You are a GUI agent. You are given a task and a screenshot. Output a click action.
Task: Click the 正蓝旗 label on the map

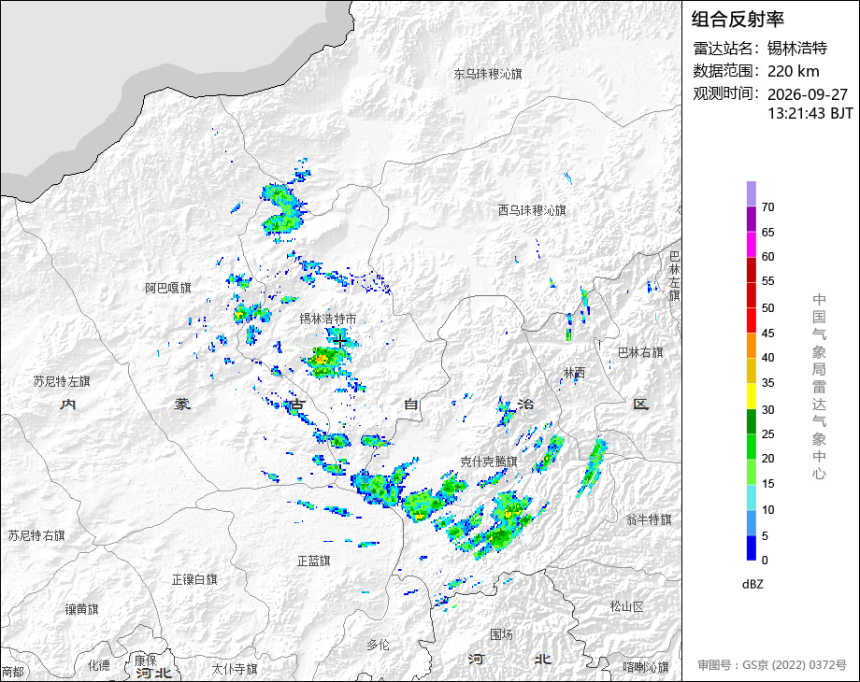click(313, 561)
